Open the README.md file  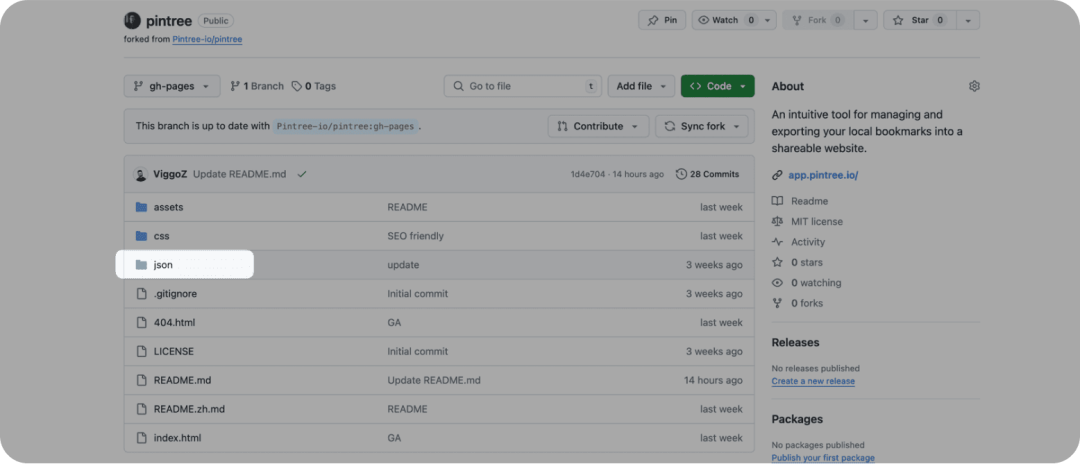(182, 381)
